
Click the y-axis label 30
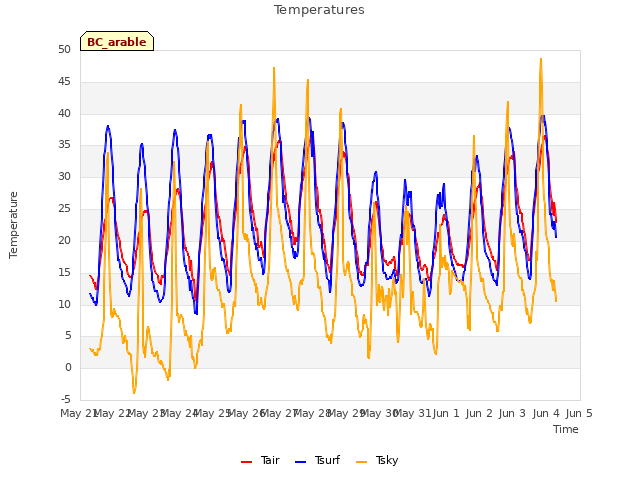tap(64, 176)
